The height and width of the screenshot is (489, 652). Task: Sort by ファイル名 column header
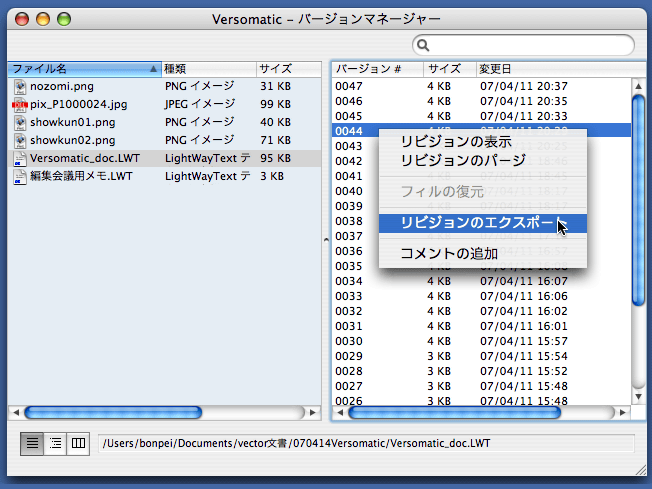(x=84, y=69)
